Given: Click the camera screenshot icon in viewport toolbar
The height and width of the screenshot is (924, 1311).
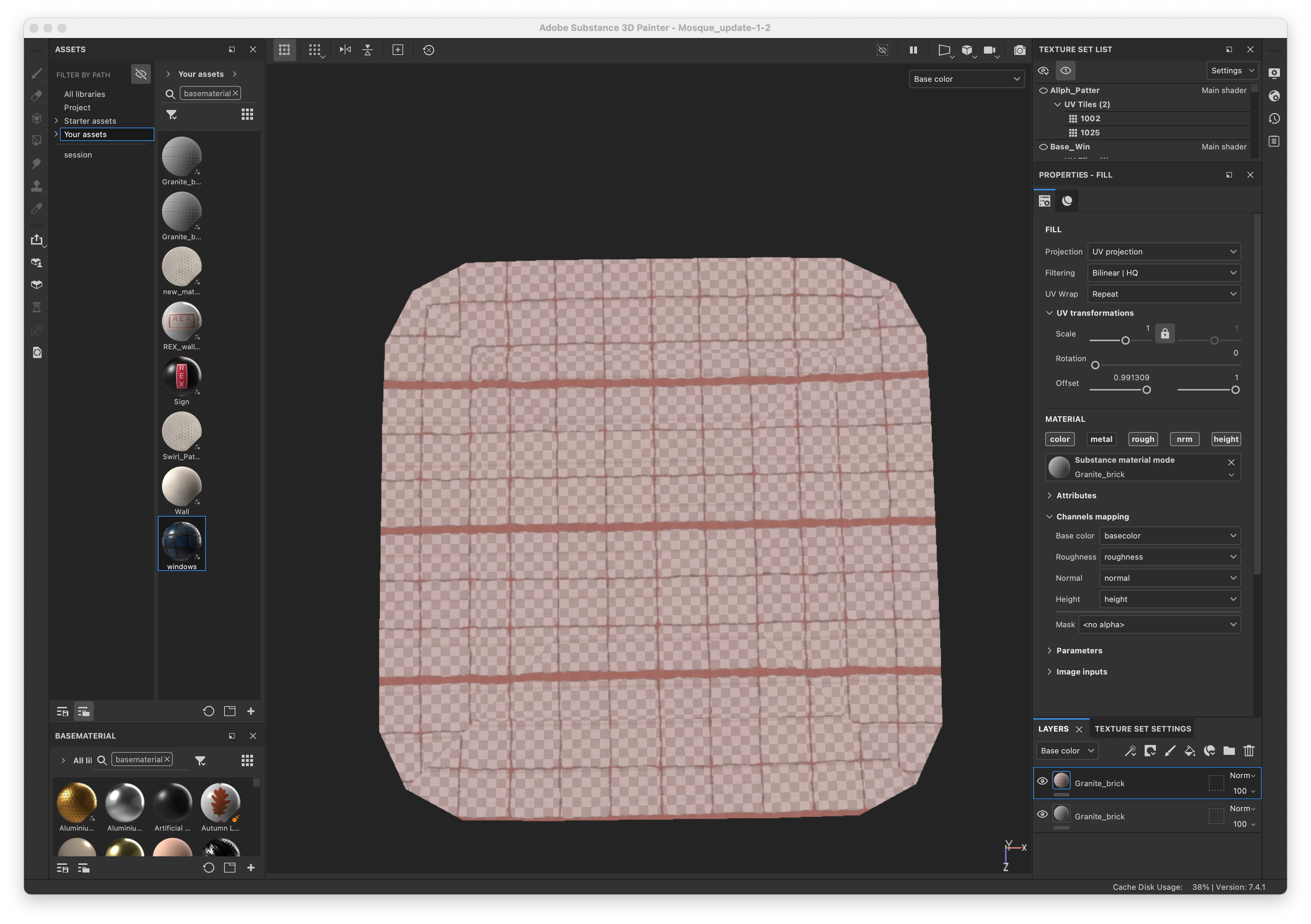Looking at the screenshot, I should pyautogui.click(x=1019, y=50).
